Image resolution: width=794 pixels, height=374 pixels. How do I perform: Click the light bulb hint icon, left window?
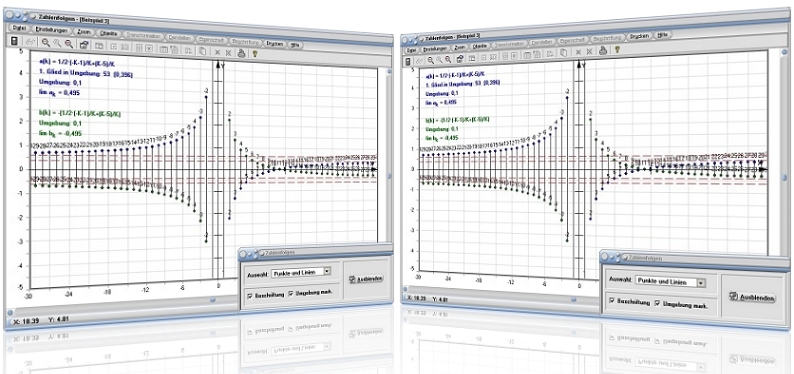[255, 53]
